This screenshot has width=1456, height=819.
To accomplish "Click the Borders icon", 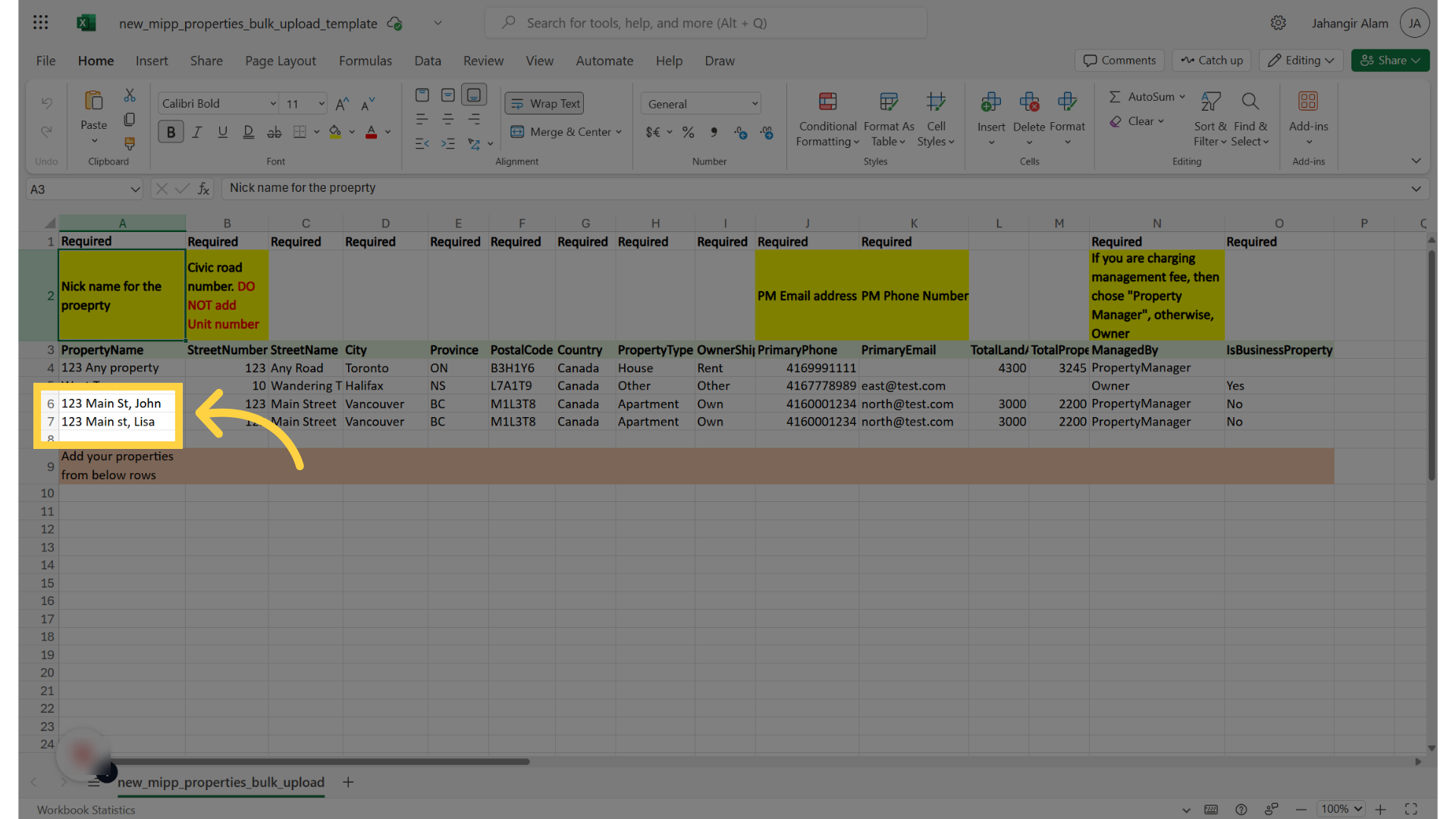I will 300,132.
